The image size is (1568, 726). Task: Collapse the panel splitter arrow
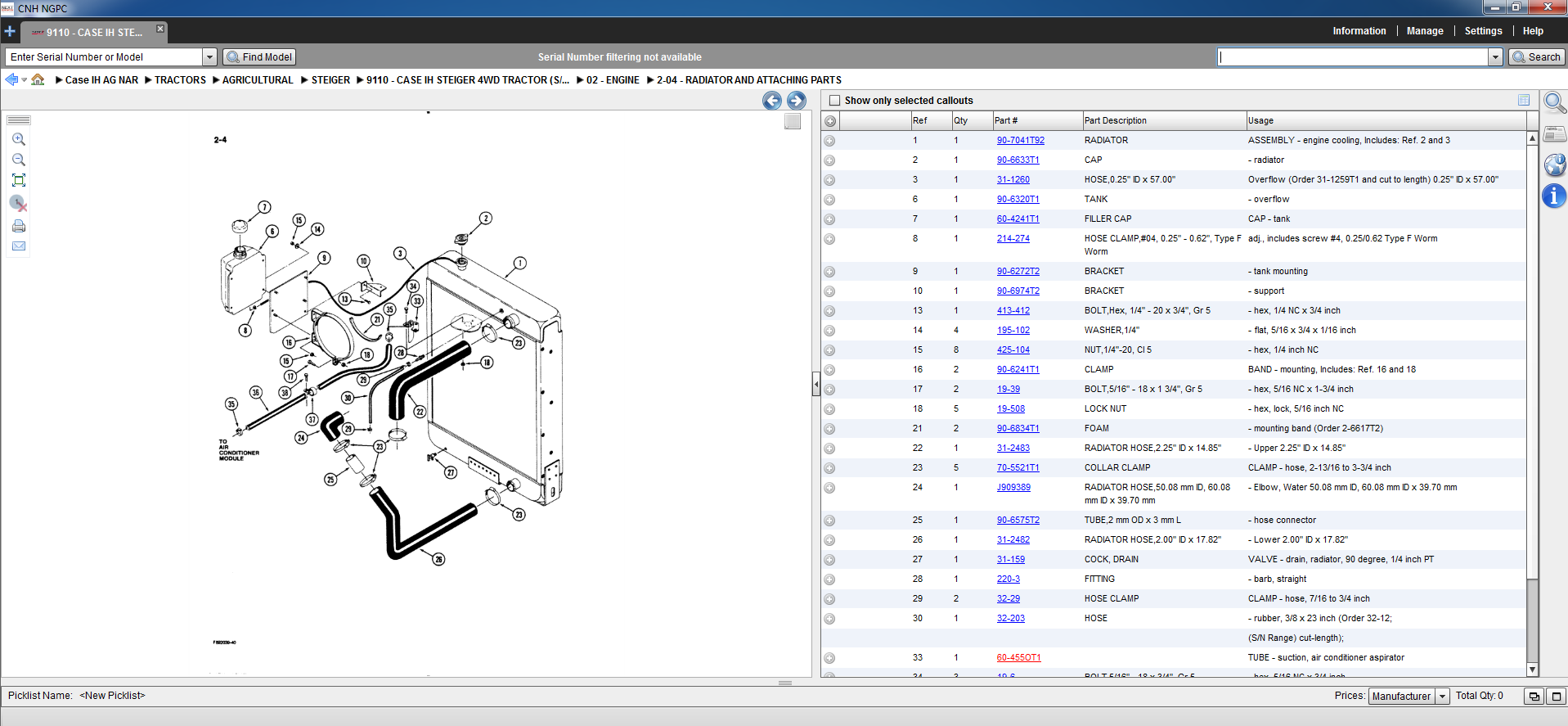815,383
